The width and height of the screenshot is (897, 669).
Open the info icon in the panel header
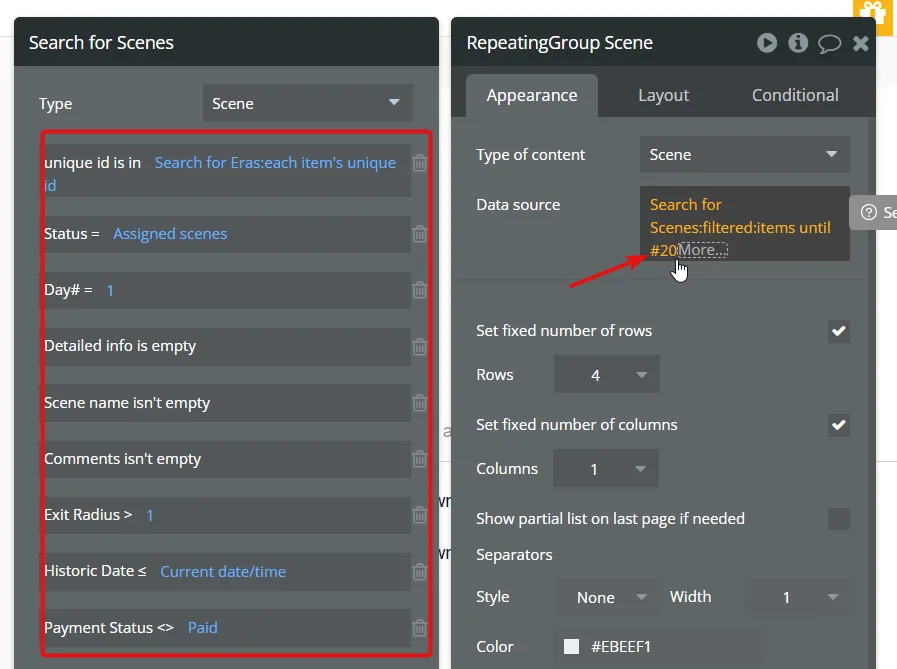(x=798, y=43)
